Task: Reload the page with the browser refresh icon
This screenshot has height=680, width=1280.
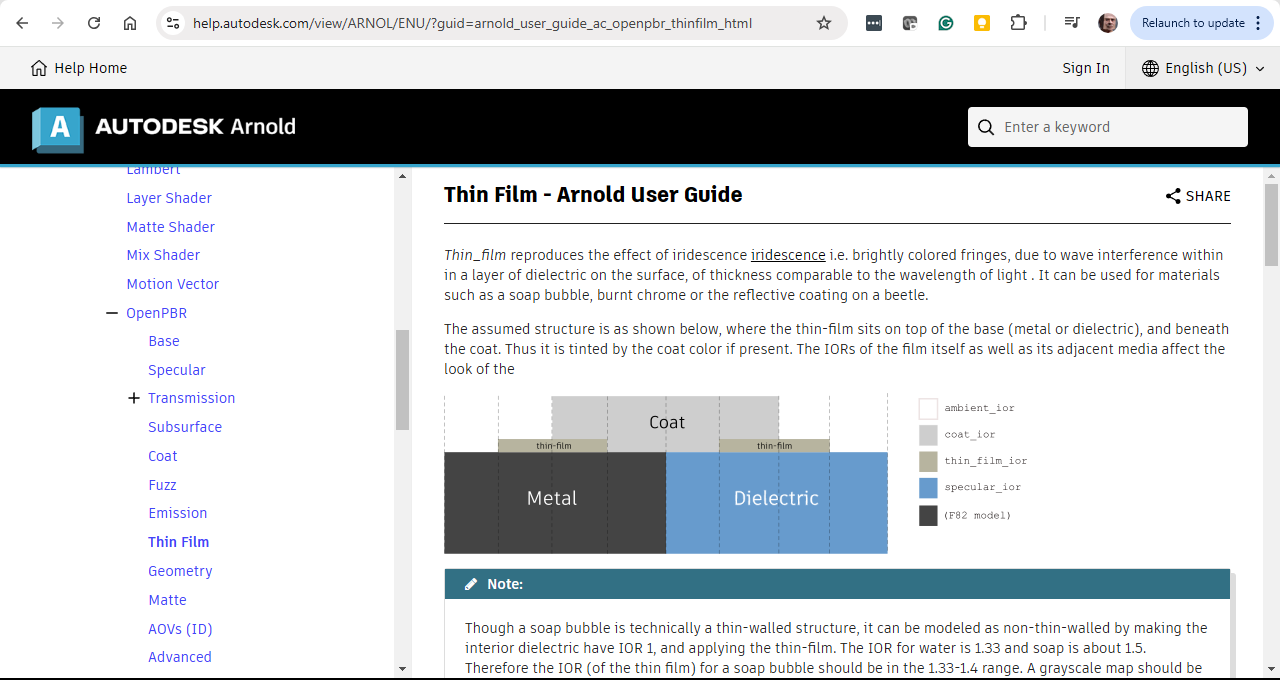Action: pos(94,23)
